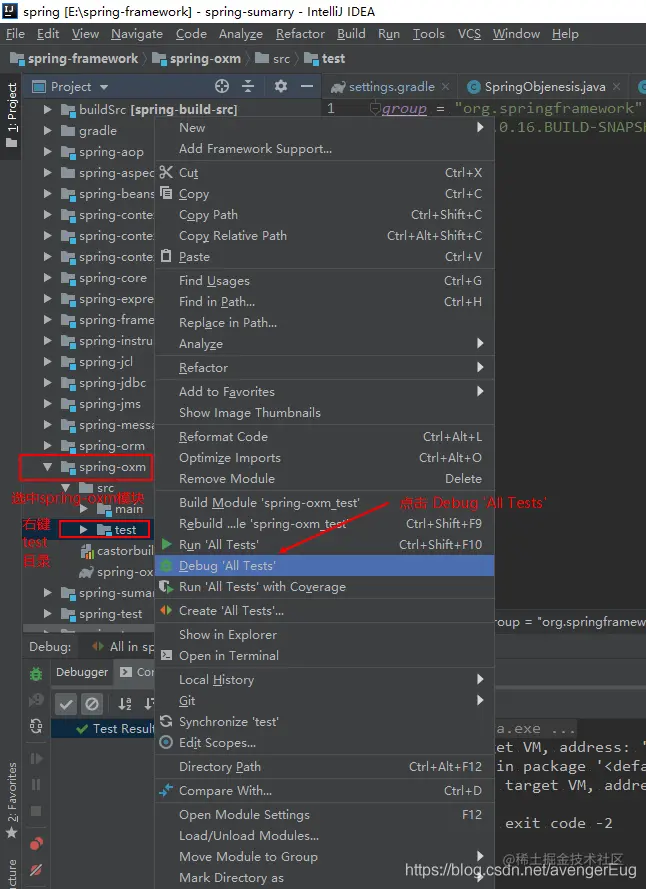646x889 pixels.
Task: Select Reformat Code in context menu
Action: [324, 437]
